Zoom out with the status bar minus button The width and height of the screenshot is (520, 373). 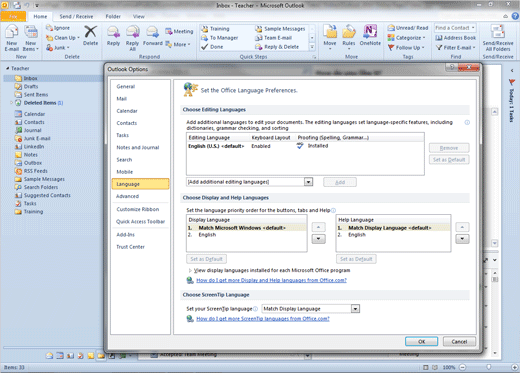coord(463,367)
